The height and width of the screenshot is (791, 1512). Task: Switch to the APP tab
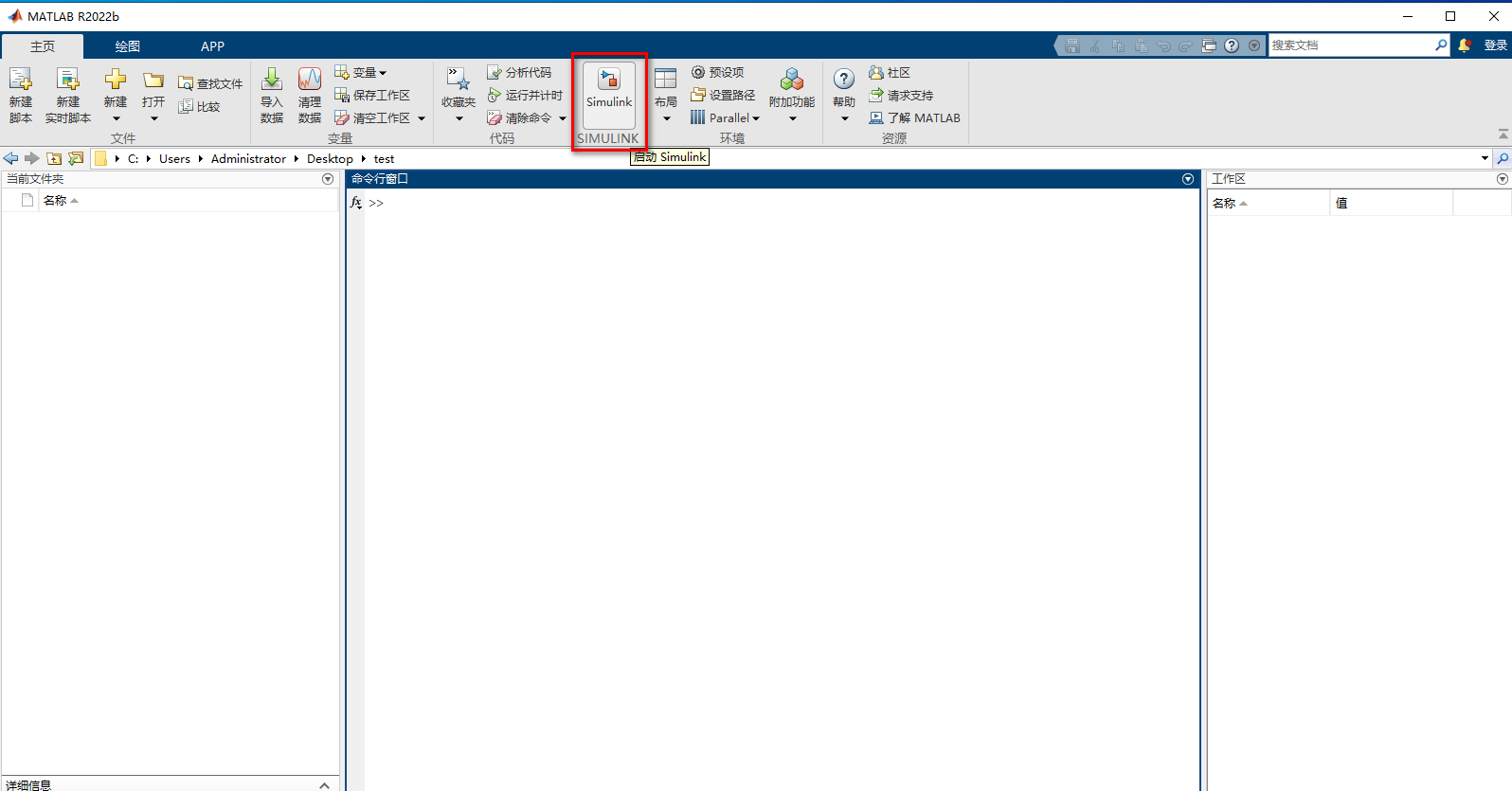tap(212, 46)
